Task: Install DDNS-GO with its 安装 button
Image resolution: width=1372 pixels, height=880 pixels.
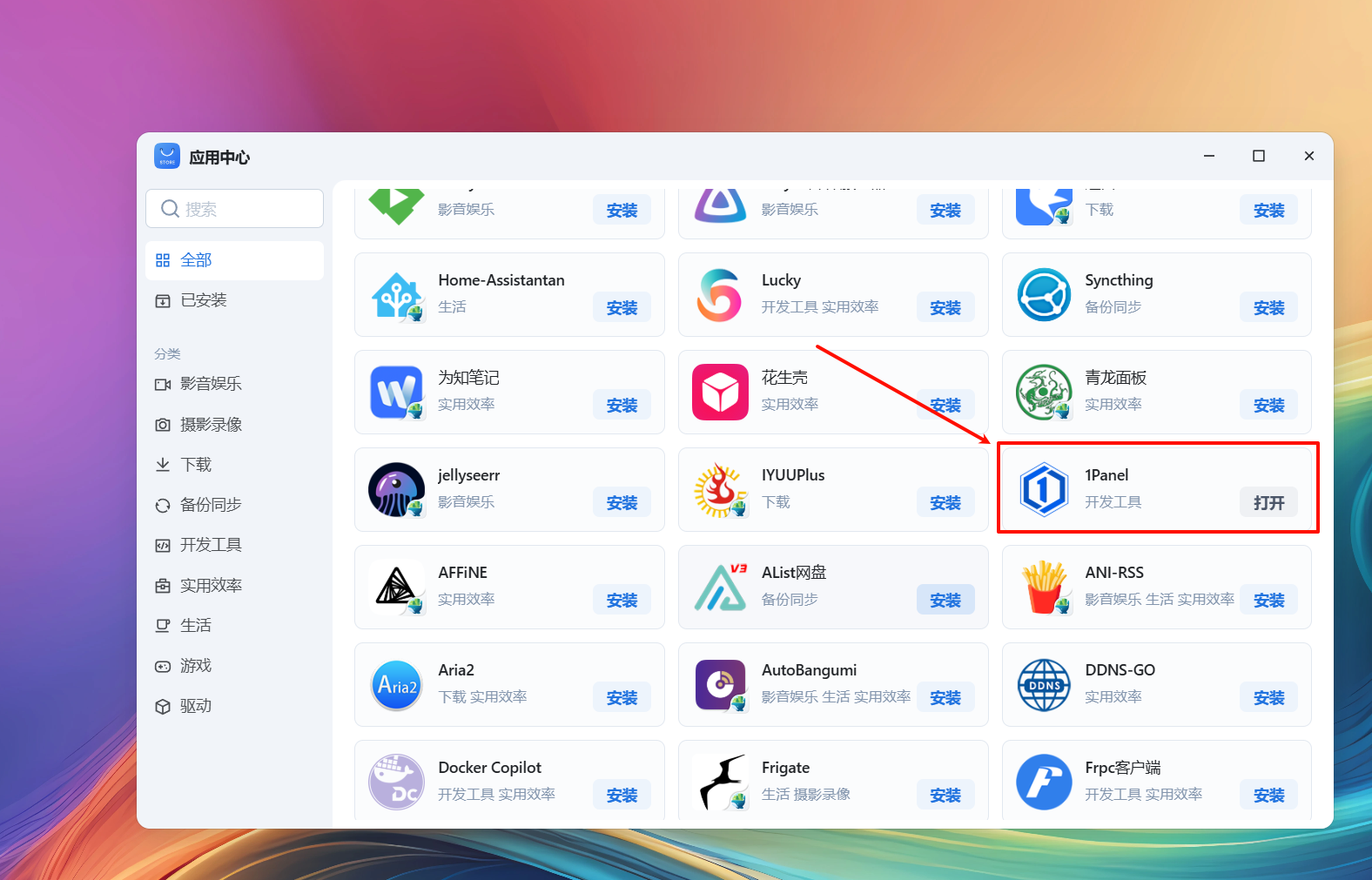Action: (1269, 698)
